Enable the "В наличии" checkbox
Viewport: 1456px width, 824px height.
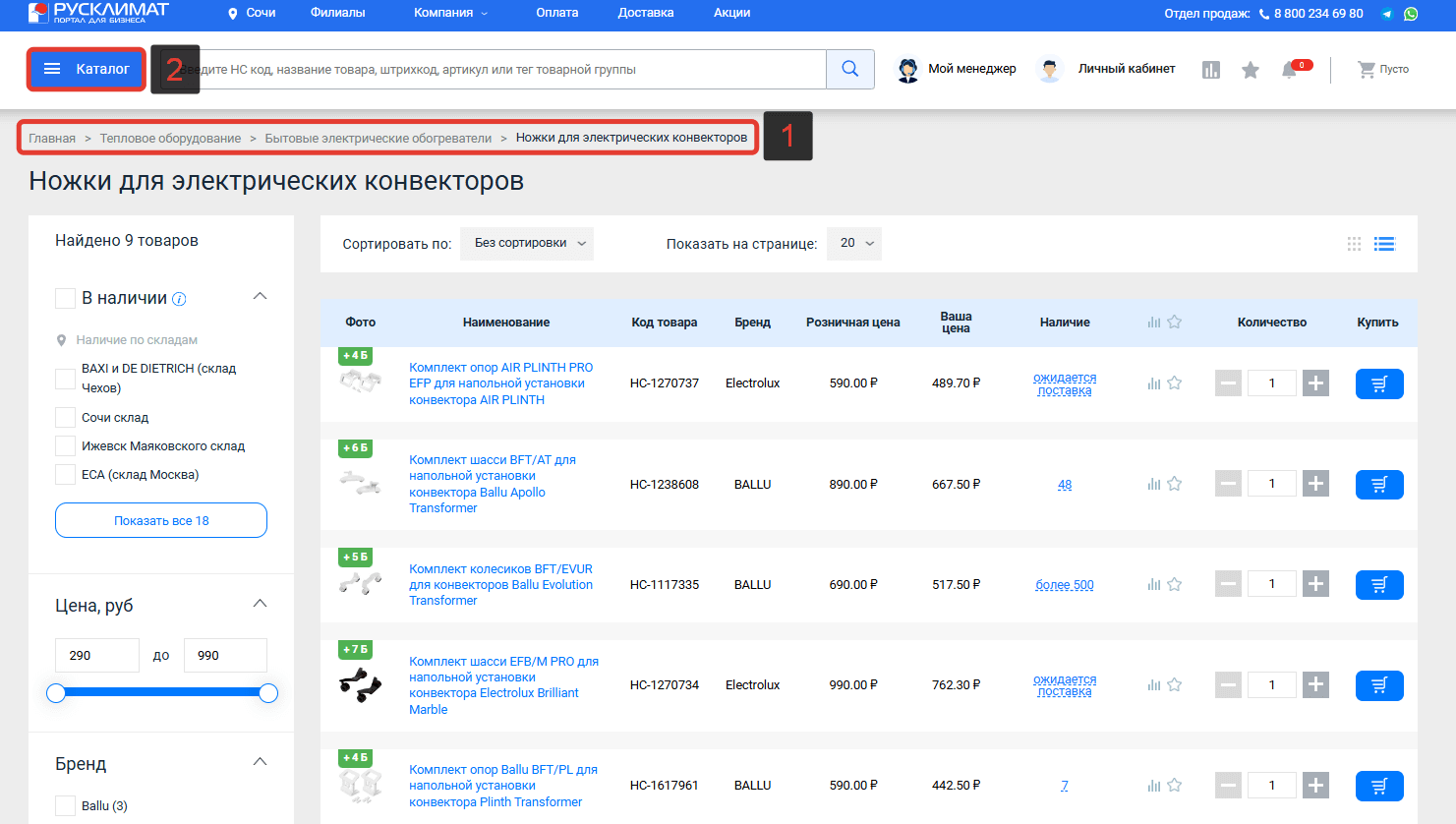coord(66,298)
